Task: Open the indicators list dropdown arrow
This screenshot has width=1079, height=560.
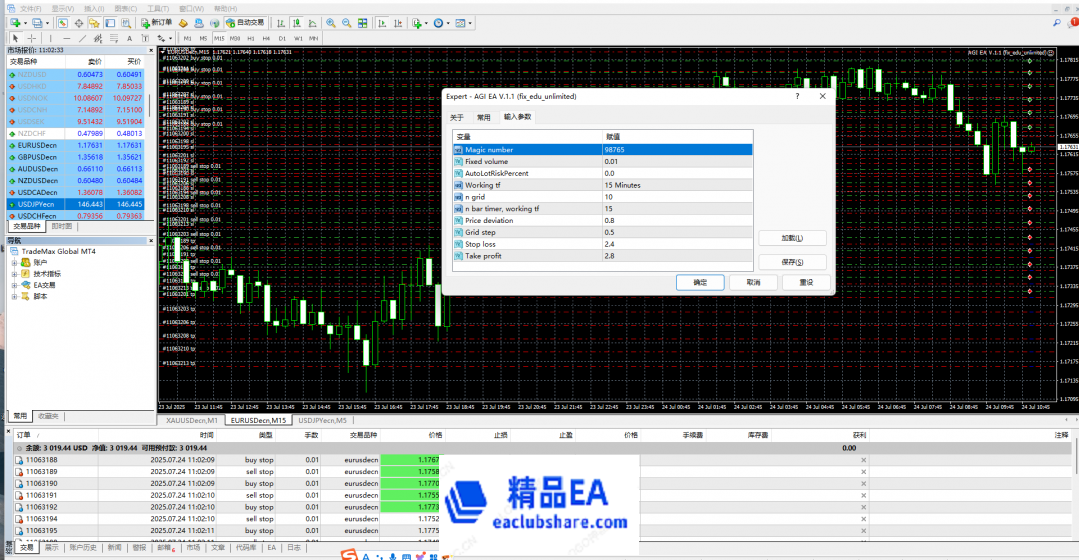Action: pyautogui.click(x=426, y=23)
